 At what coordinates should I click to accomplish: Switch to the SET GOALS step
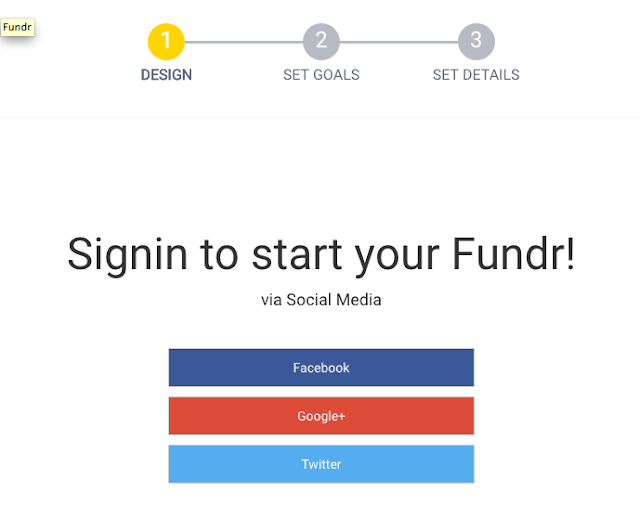[321, 75]
